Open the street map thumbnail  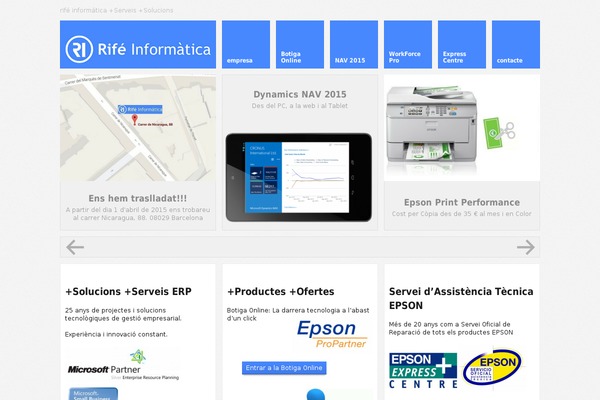tap(138, 128)
